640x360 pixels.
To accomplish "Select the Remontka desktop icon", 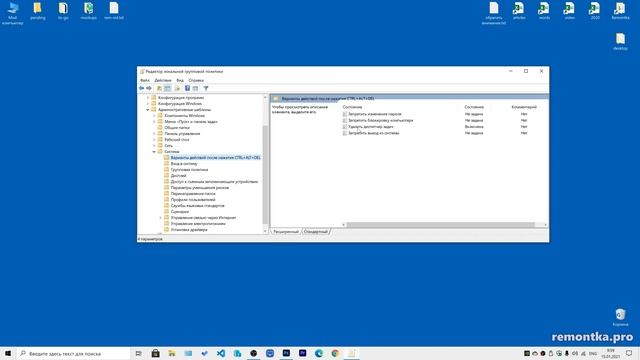I will point(620,11).
